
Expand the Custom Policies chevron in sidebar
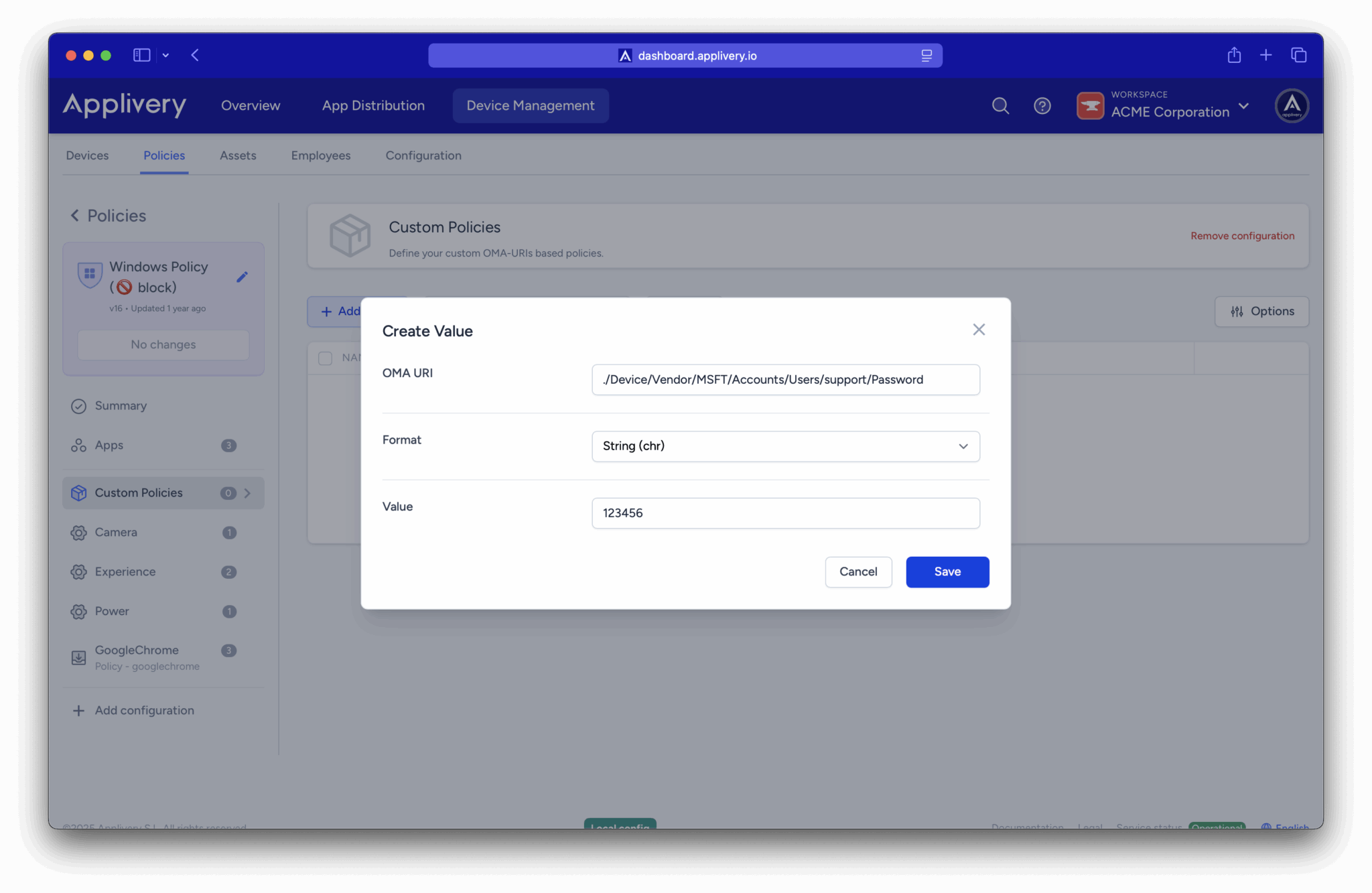(247, 493)
